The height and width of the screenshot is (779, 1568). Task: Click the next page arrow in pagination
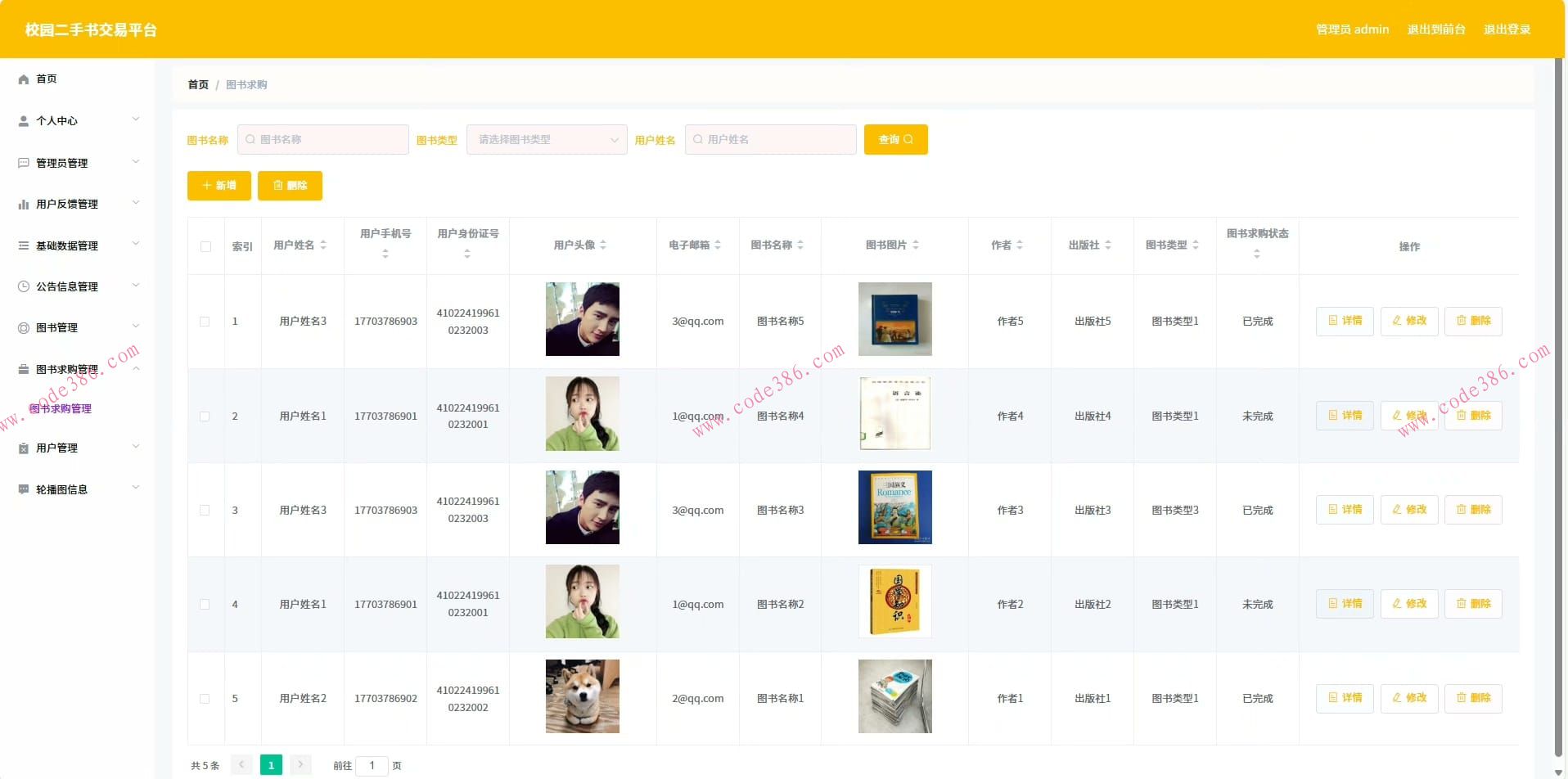click(x=300, y=765)
